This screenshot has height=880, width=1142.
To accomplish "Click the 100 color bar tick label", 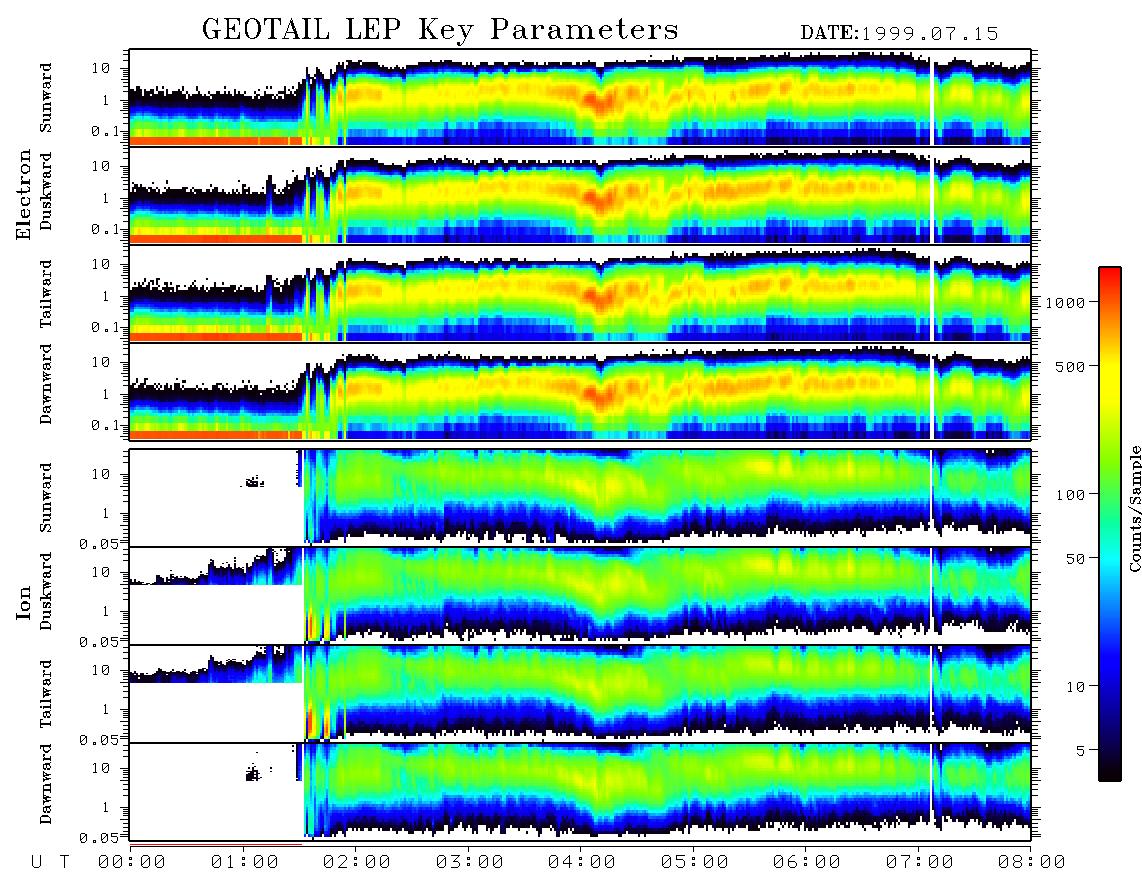I will coord(1070,495).
